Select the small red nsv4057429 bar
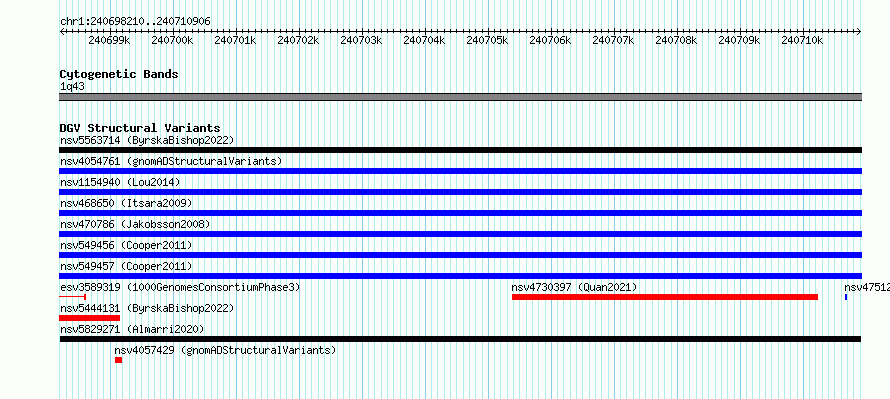The width and height of the screenshot is (890, 399). pyautogui.click(x=119, y=360)
